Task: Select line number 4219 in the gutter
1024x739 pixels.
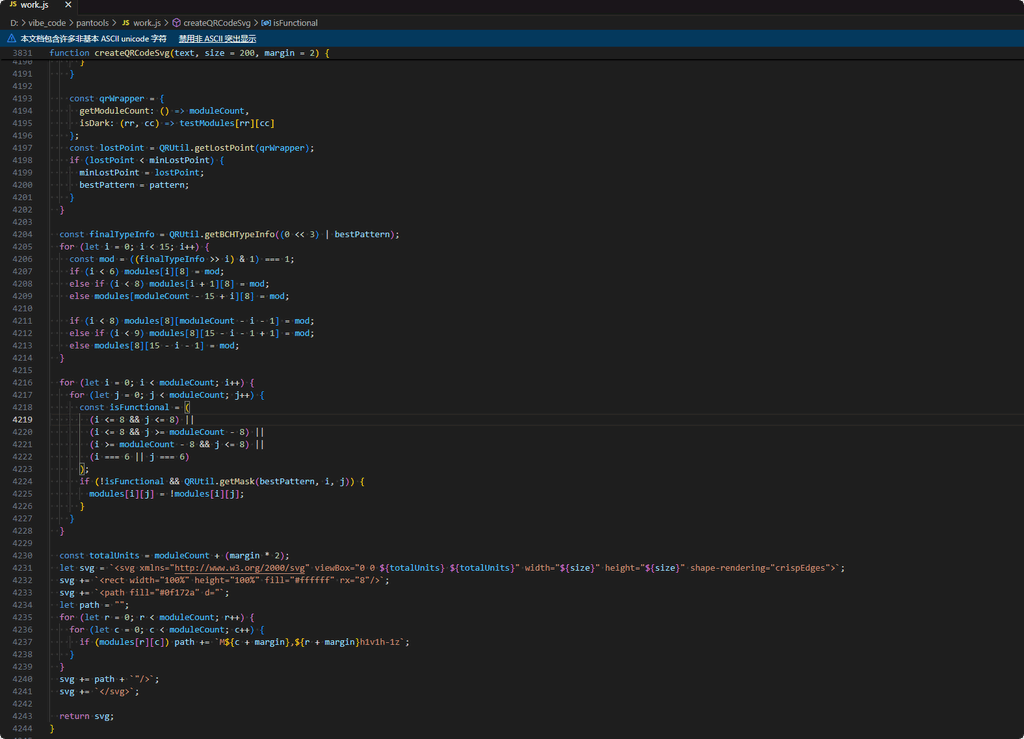Action: [x=22, y=420]
